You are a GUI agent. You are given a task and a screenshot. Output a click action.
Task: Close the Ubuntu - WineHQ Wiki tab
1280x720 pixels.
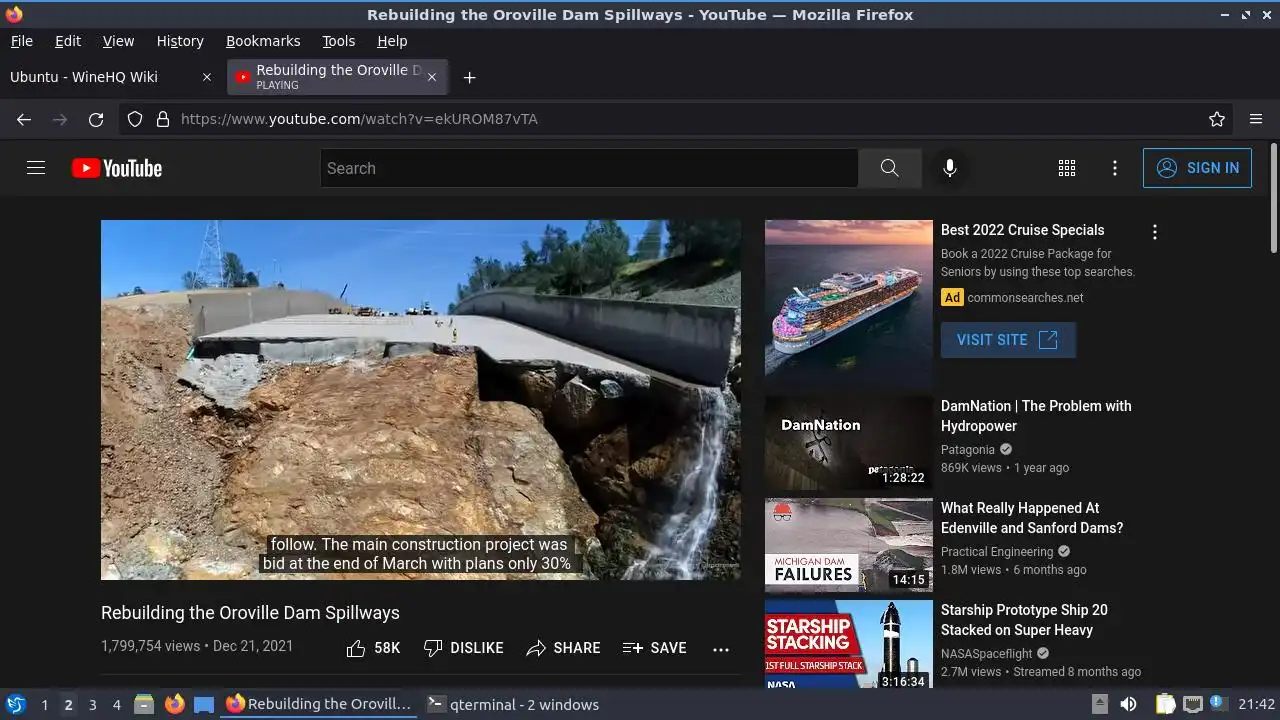tap(207, 77)
